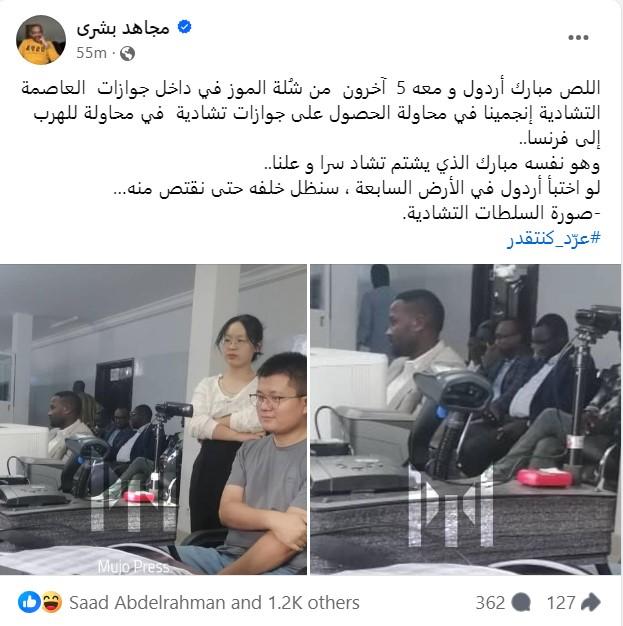
Task: Open the hashtag #عرّد_كنتقدر link
Action: pos(554,238)
